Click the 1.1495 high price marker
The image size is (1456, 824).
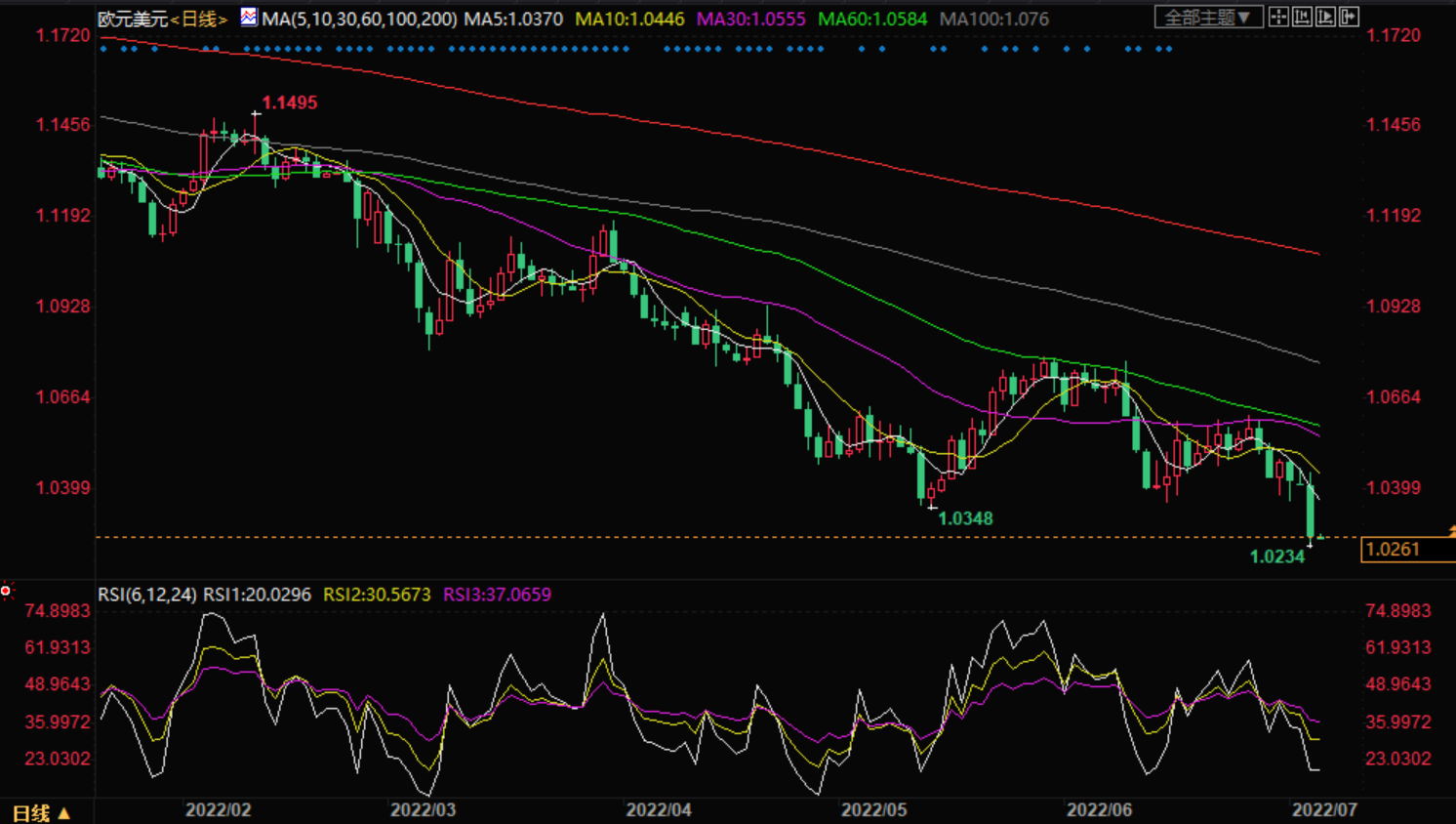pyautogui.click(x=289, y=103)
